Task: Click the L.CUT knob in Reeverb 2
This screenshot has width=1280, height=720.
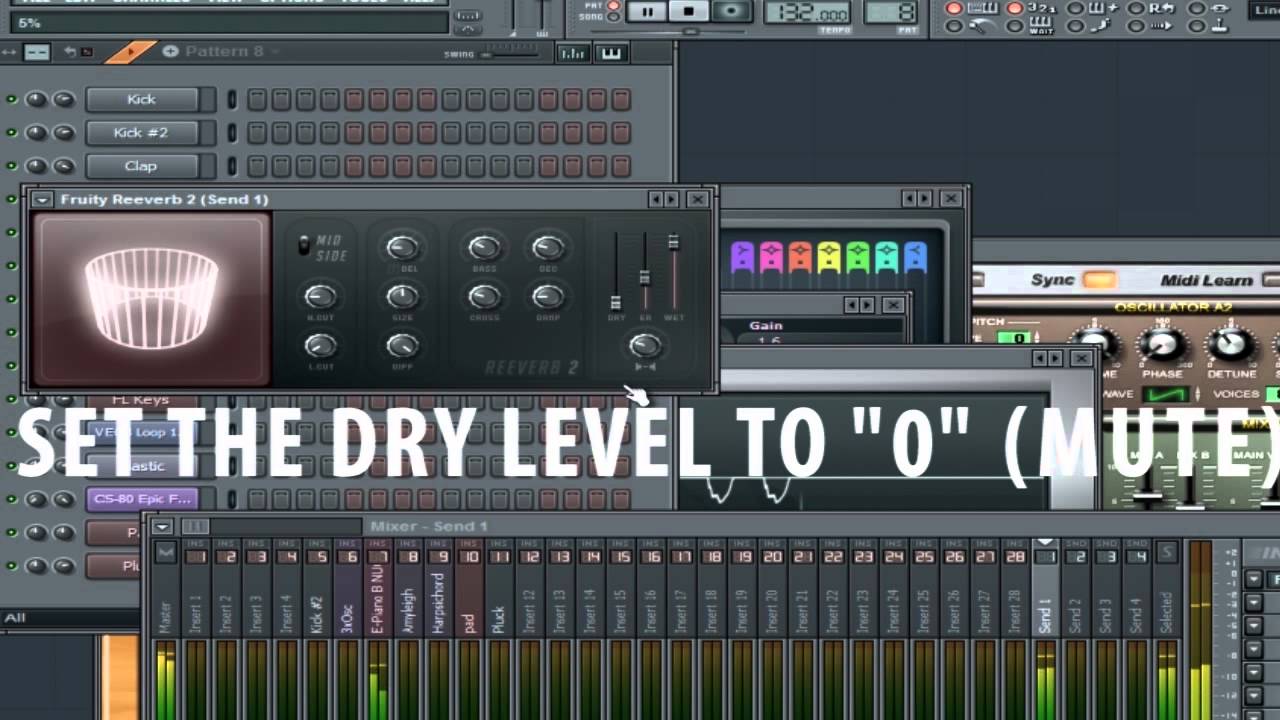Action: (320, 345)
